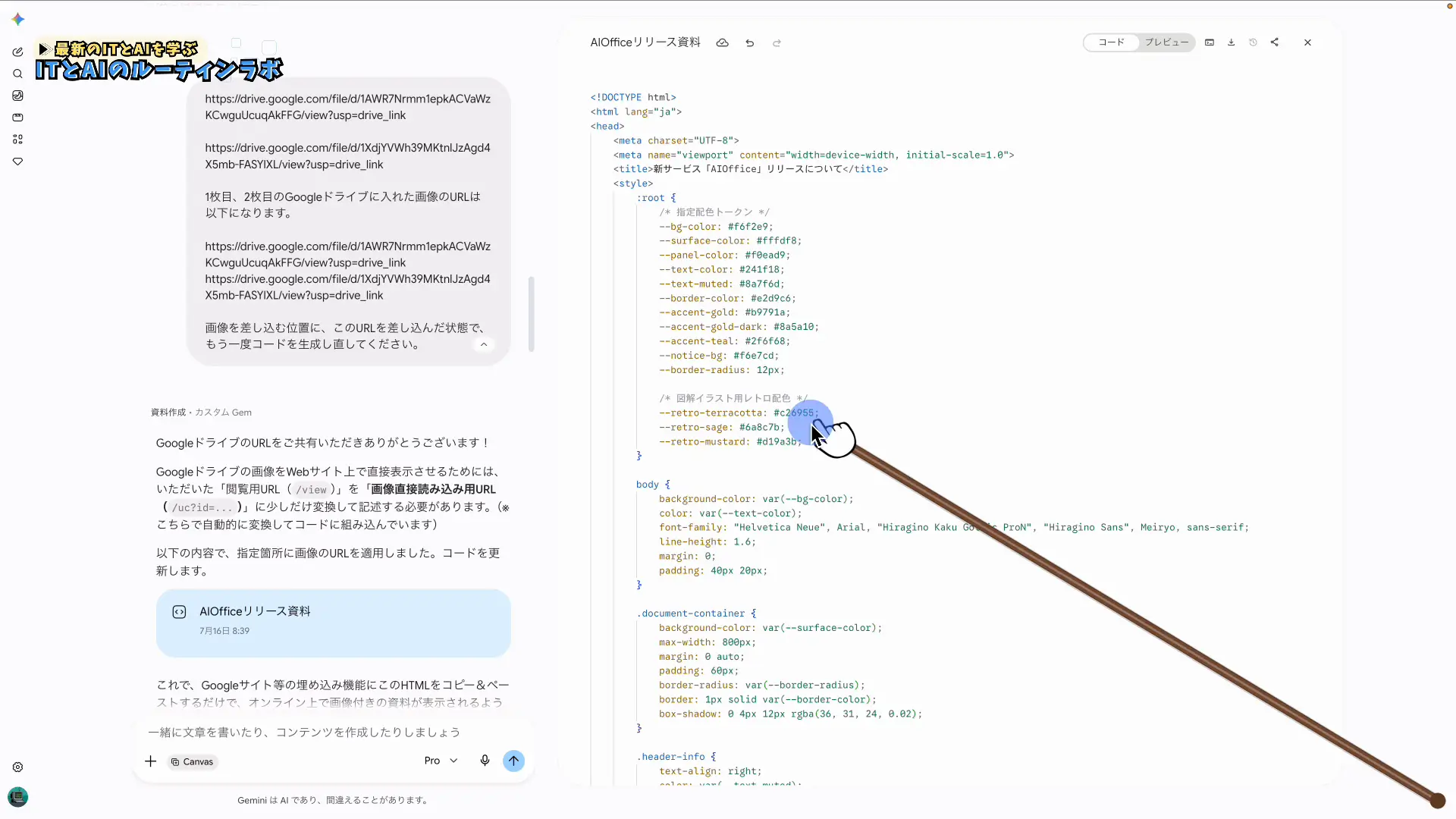The width and height of the screenshot is (1456, 819).
Task: Click the <html lang="ja"> line
Action: pos(636,112)
